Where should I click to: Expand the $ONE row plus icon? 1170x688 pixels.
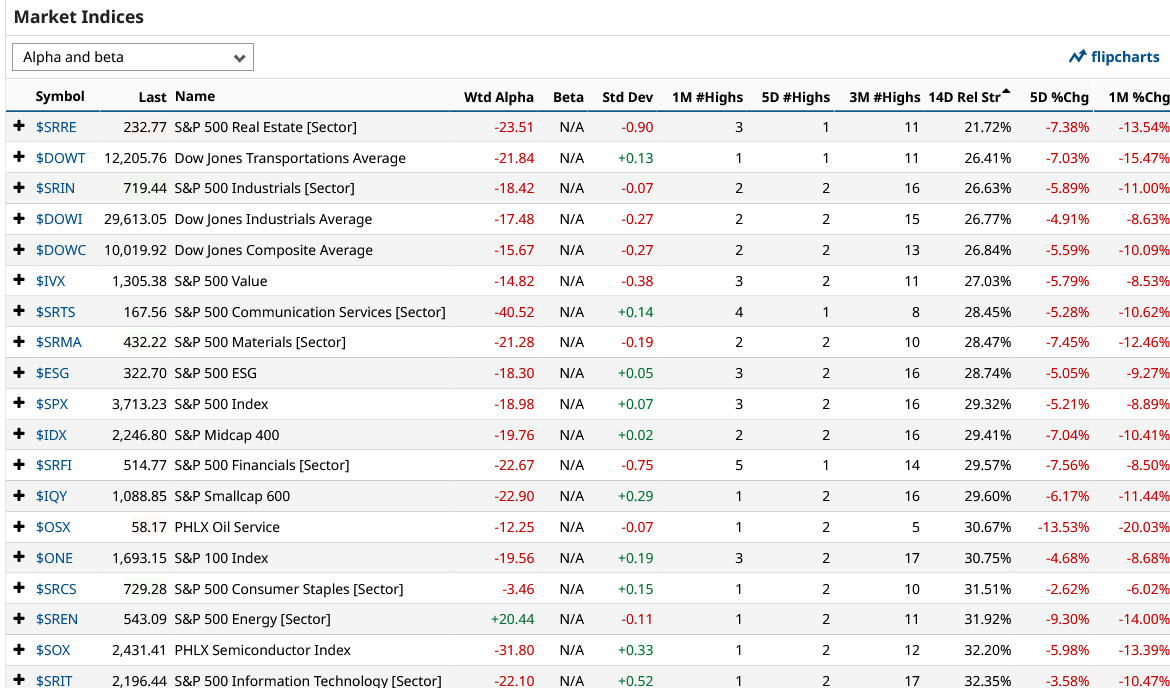[19, 557]
